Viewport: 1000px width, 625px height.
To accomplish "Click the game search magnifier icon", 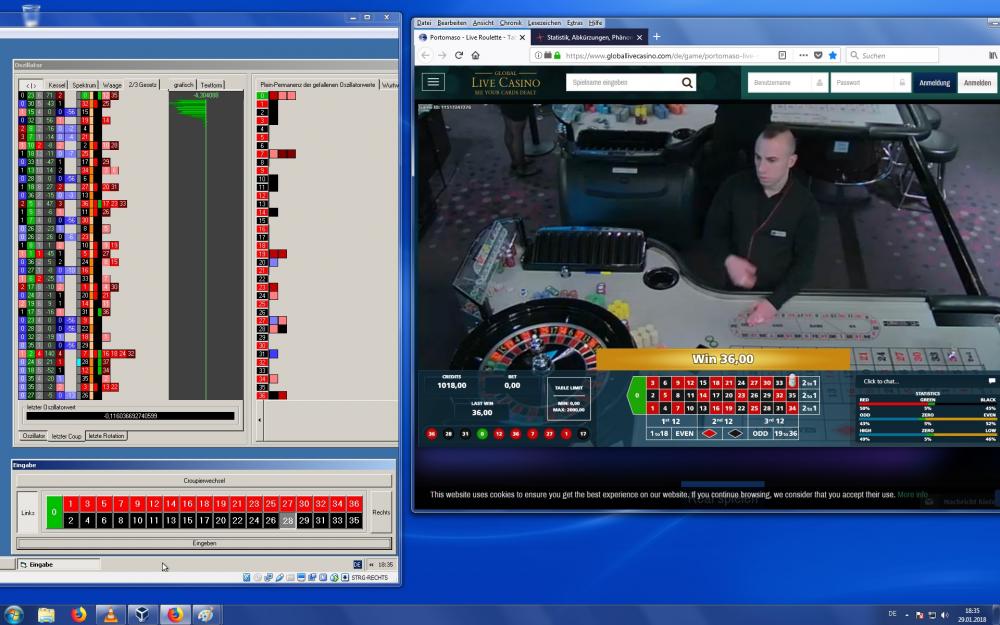I will tap(687, 82).
